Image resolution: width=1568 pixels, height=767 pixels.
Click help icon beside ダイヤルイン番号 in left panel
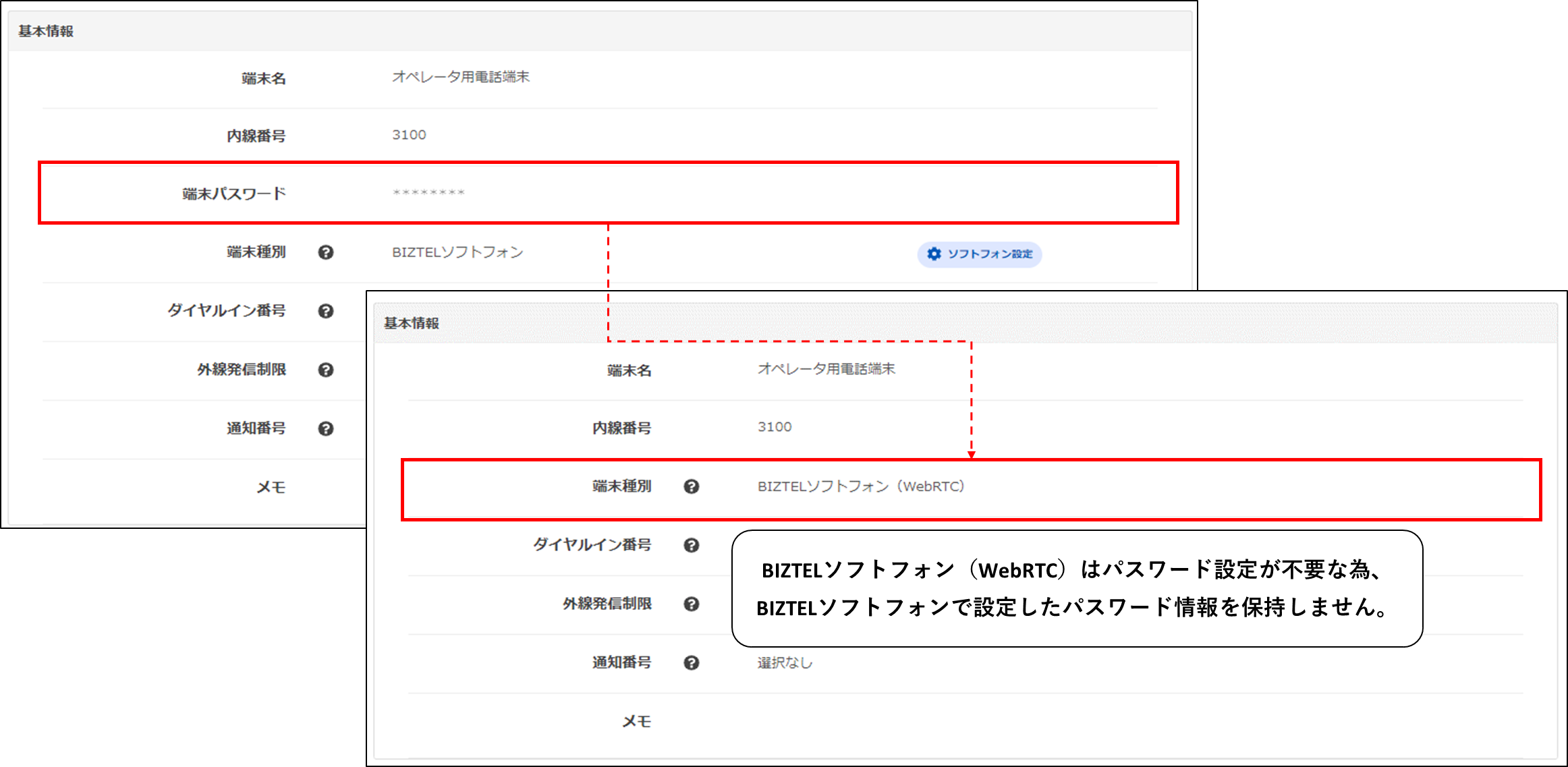click(x=326, y=311)
